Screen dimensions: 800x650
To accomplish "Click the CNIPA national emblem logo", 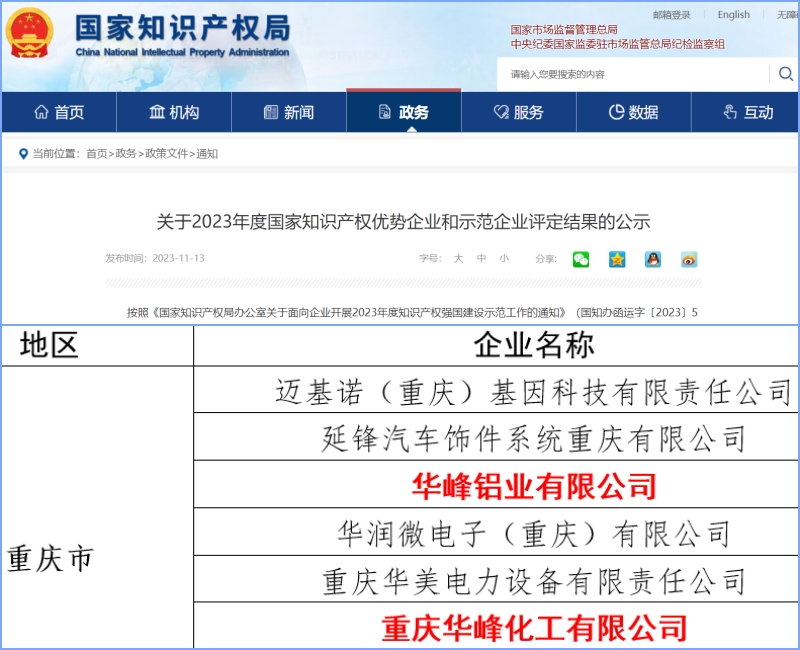I will [x=30, y=34].
